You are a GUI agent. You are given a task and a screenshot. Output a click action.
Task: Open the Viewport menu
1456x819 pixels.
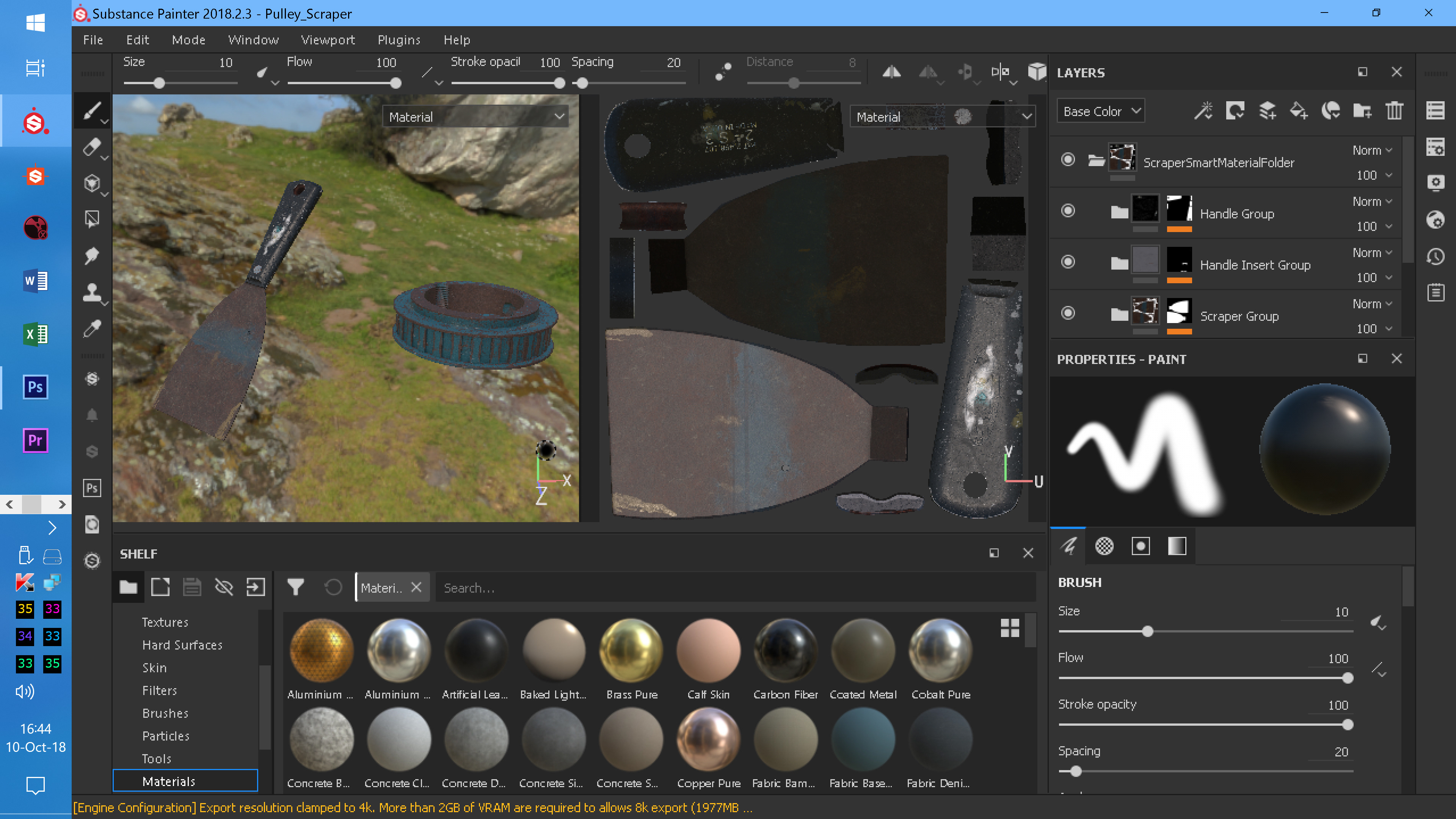328,40
